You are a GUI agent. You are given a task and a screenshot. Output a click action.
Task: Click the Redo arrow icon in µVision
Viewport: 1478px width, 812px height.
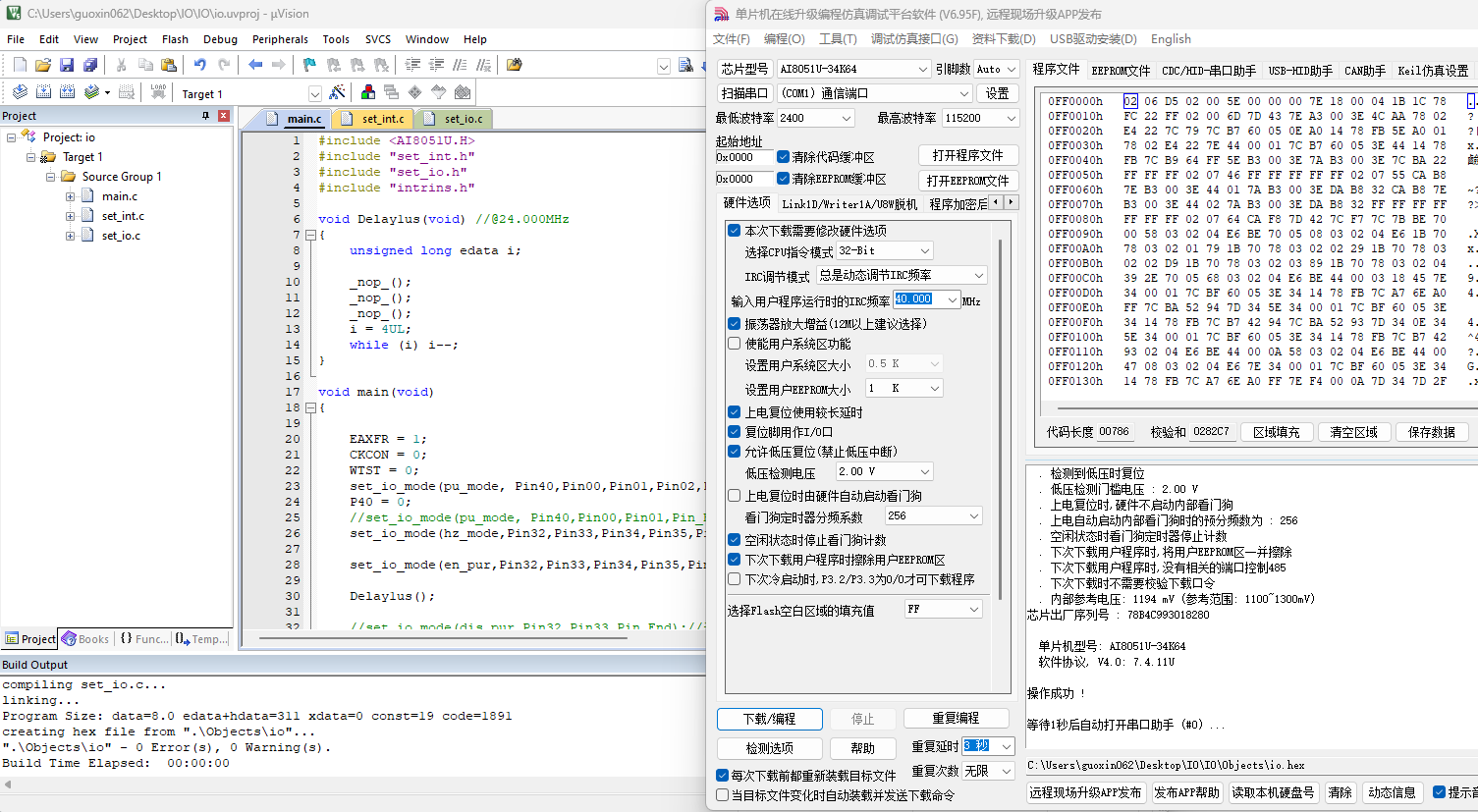224,65
